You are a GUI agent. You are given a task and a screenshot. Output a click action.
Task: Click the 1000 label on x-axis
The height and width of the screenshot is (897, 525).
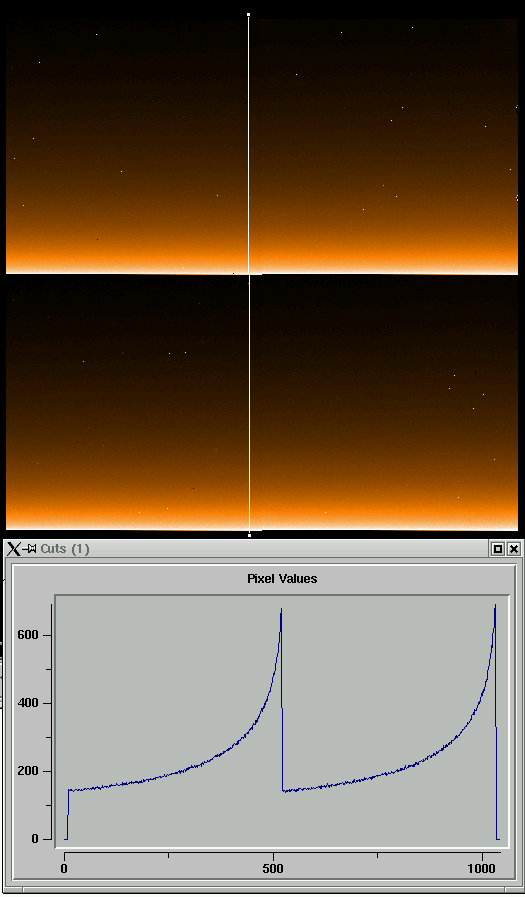tap(482, 869)
